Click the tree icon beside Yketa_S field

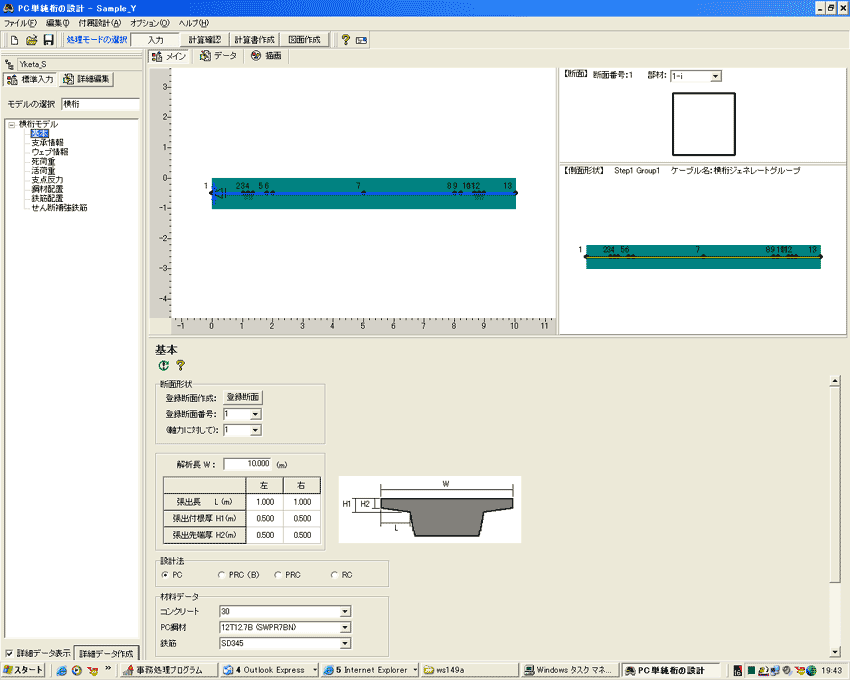(9, 64)
